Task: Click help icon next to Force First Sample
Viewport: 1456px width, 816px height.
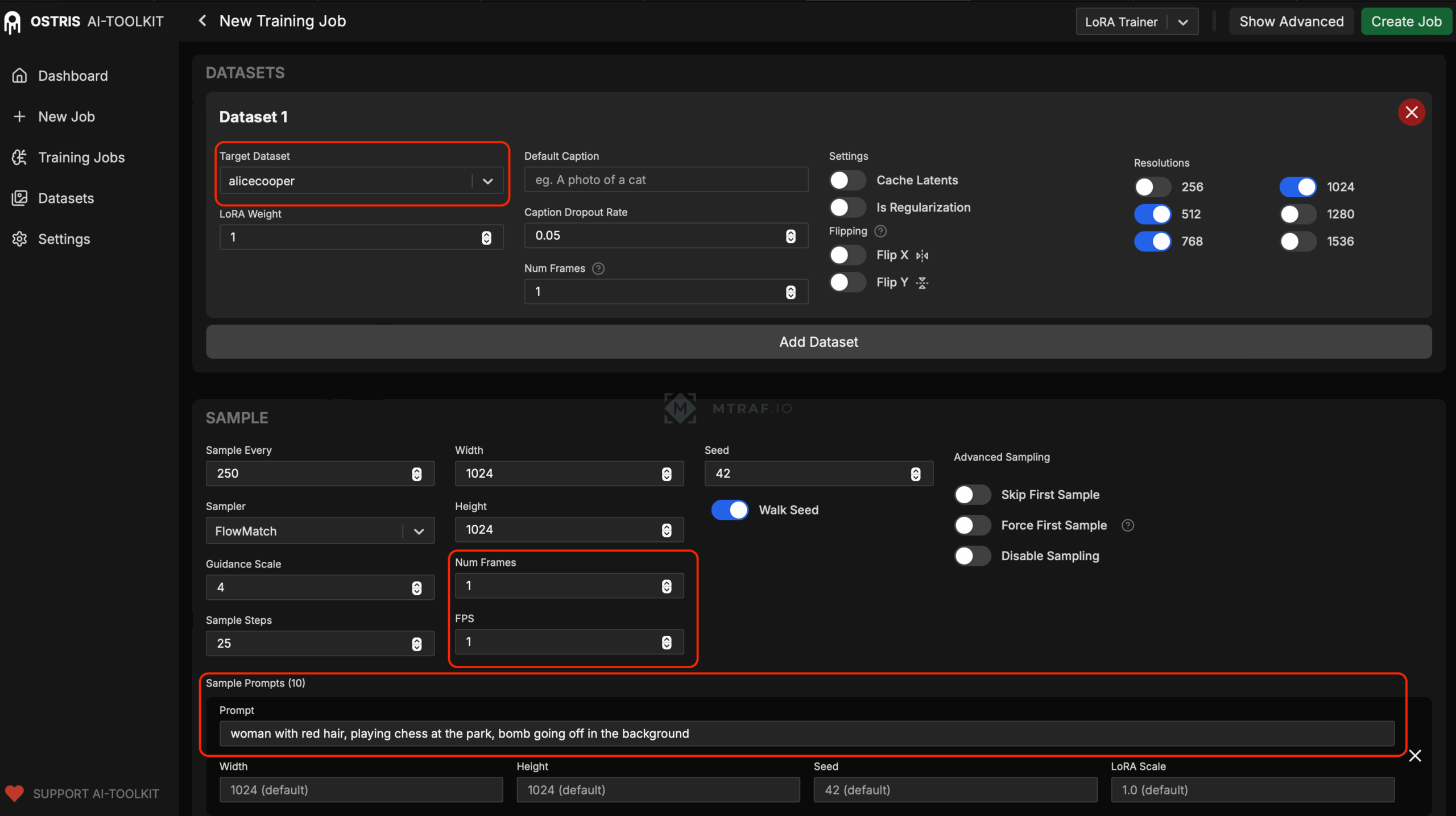Action: point(1127,525)
